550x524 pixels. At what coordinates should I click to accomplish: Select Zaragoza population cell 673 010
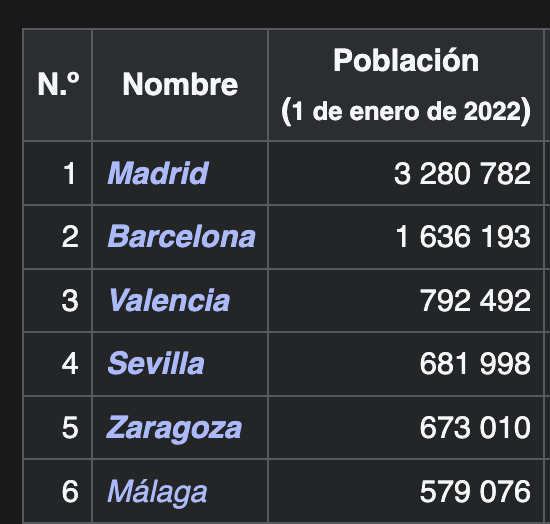pos(406,428)
